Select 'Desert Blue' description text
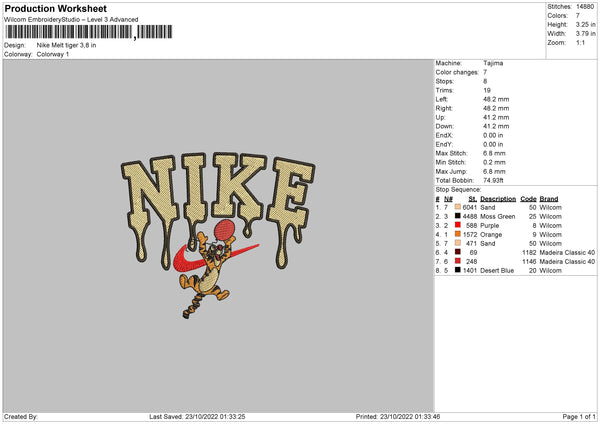This screenshot has width=600, height=424. pos(497,271)
